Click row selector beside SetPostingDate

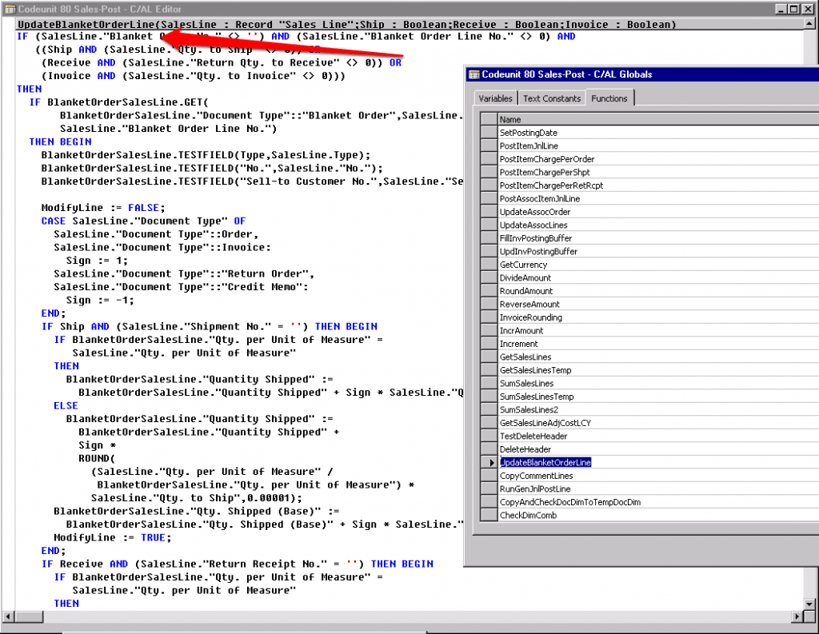pos(489,133)
